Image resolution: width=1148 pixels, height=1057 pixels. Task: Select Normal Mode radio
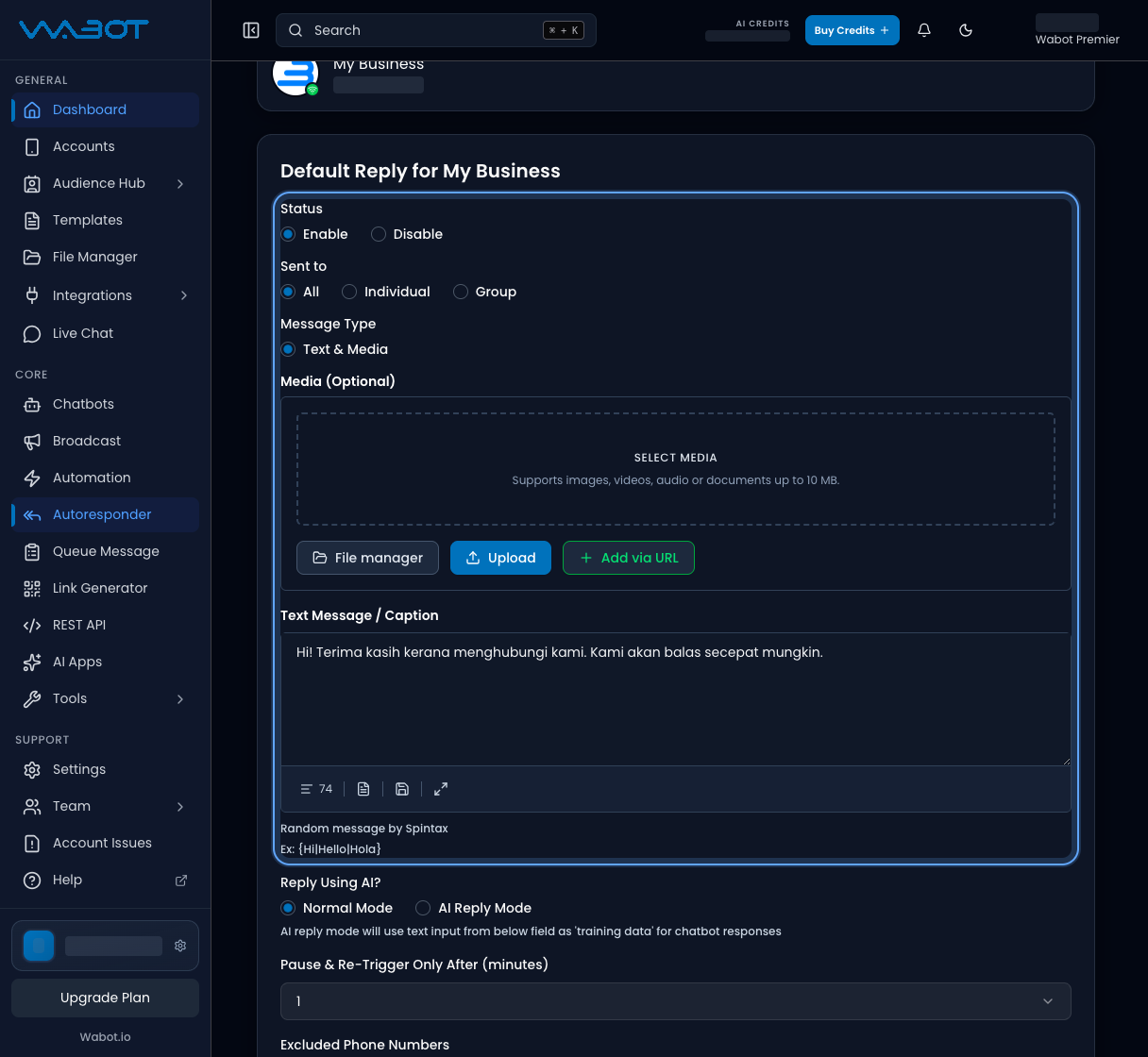point(288,908)
